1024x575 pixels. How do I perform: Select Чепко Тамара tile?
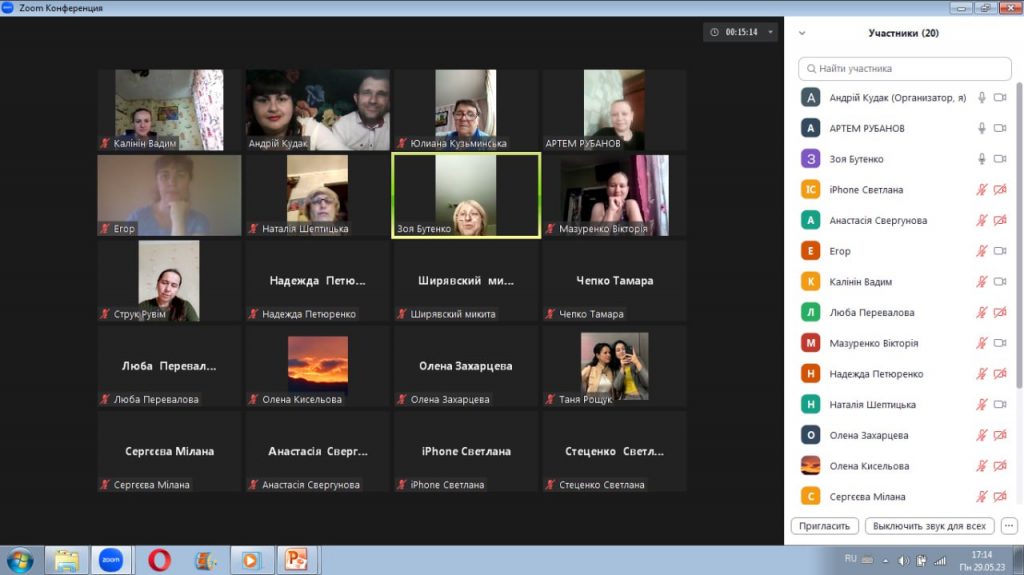coord(615,281)
